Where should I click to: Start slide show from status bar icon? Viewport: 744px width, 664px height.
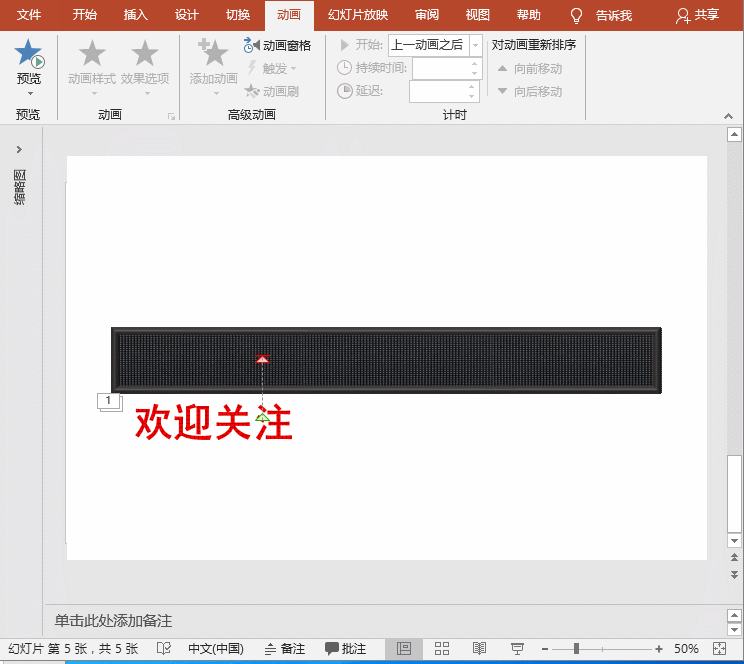coord(517,648)
